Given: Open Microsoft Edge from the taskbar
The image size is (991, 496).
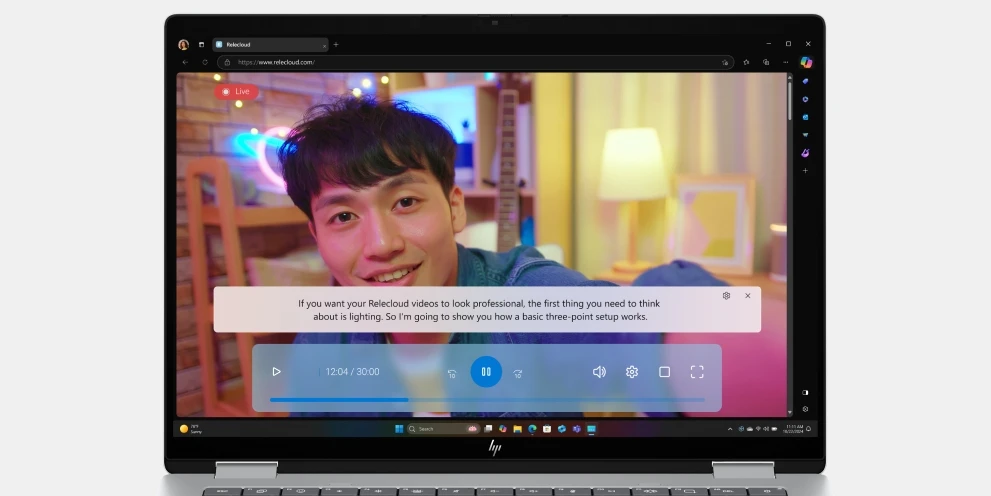Looking at the screenshot, I should 532,428.
